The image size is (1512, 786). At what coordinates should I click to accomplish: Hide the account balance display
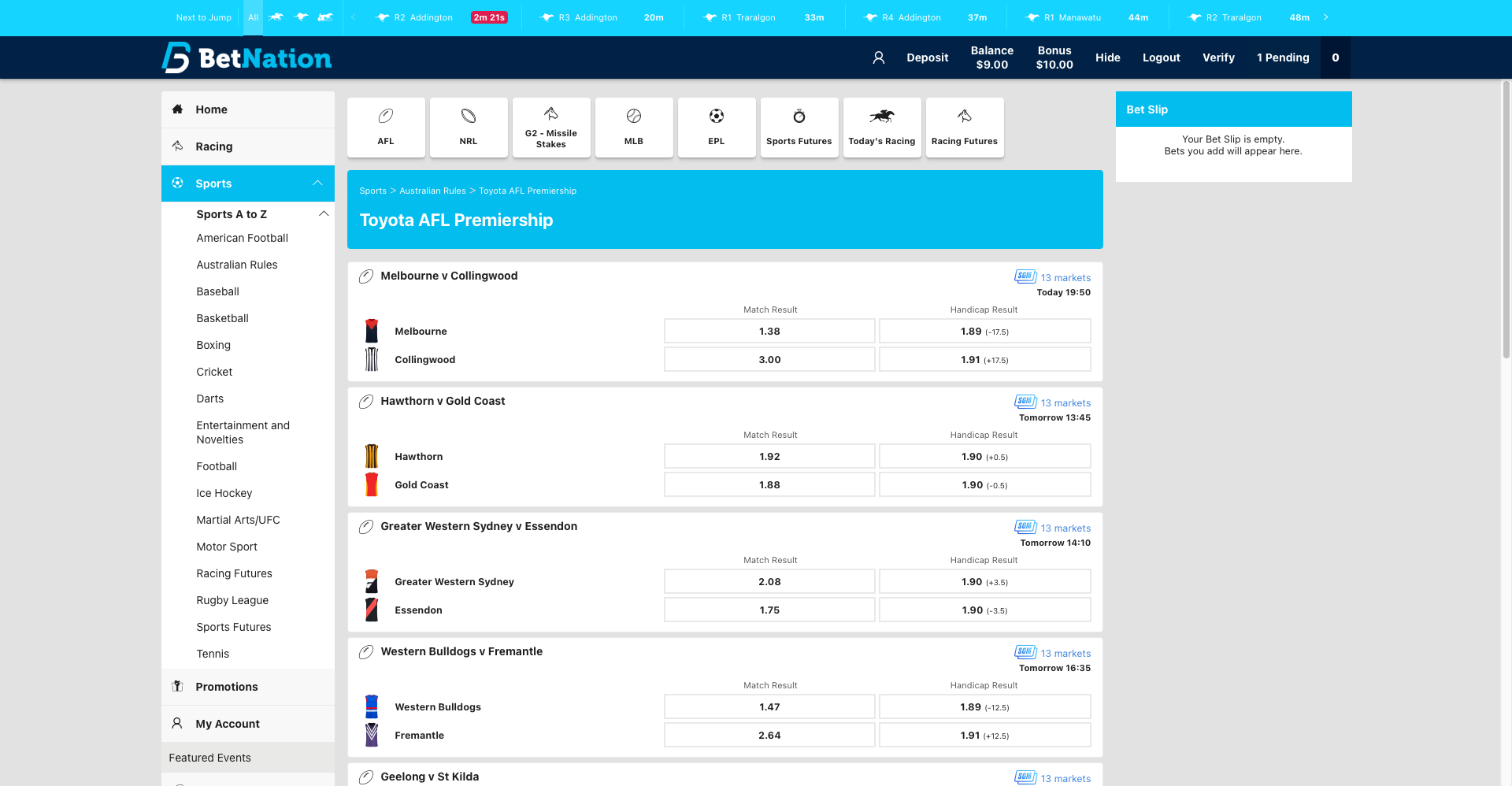[x=1107, y=57]
